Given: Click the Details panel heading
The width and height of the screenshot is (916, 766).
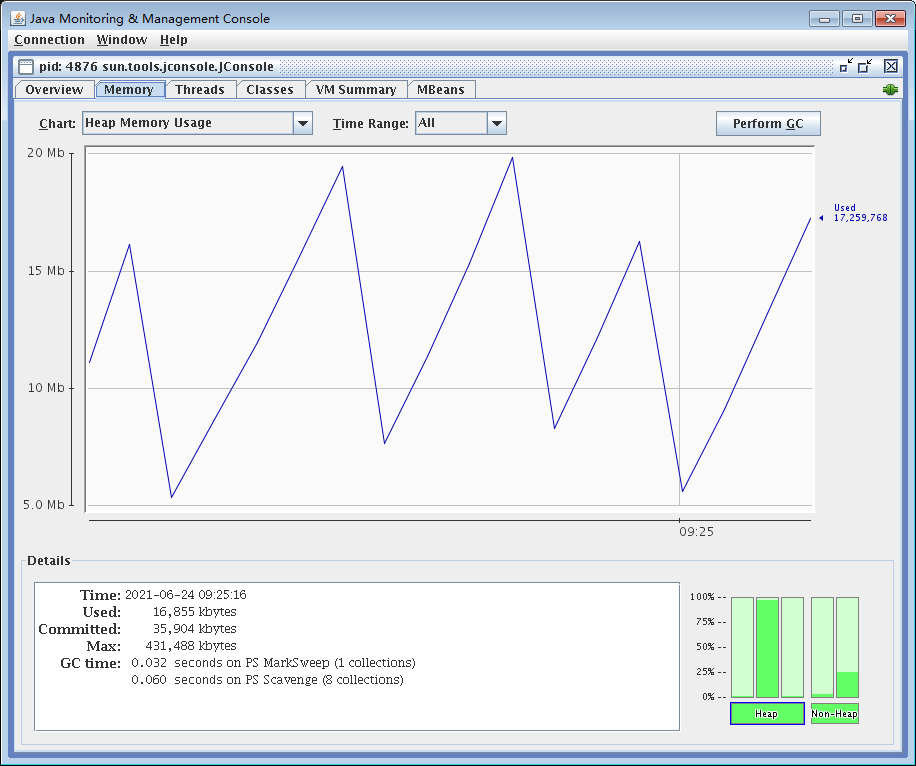Looking at the screenshot, I should 48,561.
